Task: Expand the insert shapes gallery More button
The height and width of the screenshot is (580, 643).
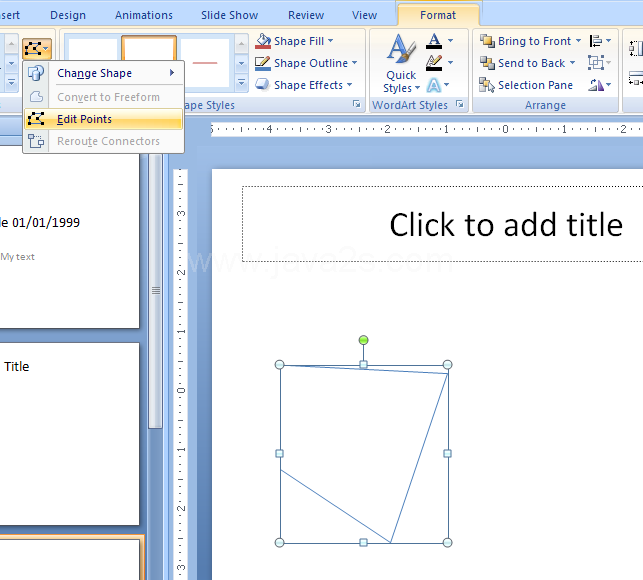Action: [11, 83]
